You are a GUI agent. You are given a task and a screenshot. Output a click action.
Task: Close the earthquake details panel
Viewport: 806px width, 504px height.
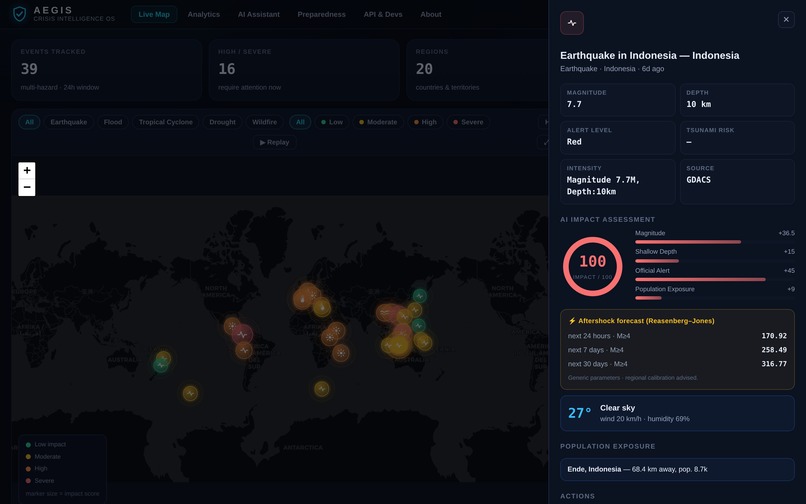click(x=786, y=20)
